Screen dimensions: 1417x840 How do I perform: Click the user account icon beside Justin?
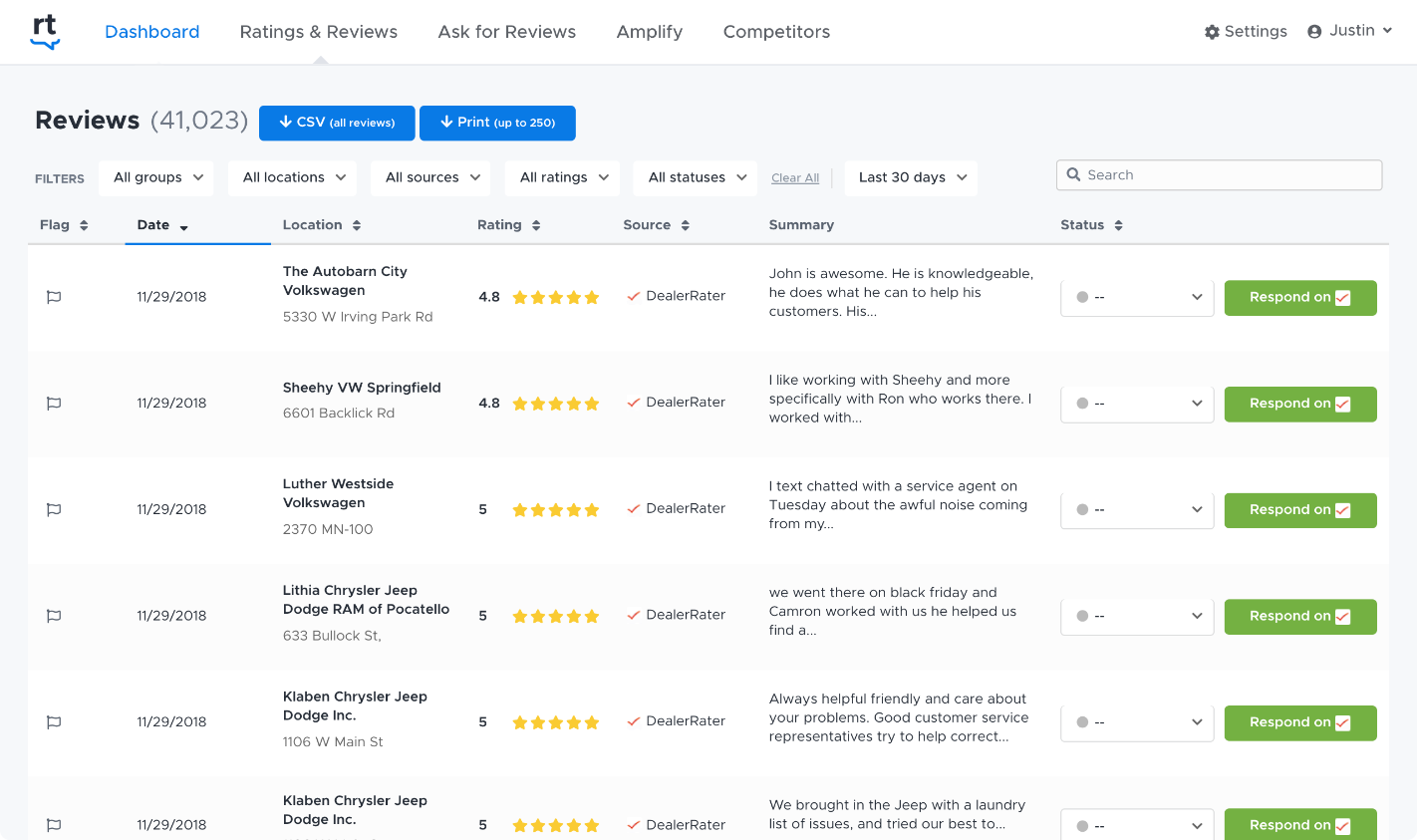1311,30
